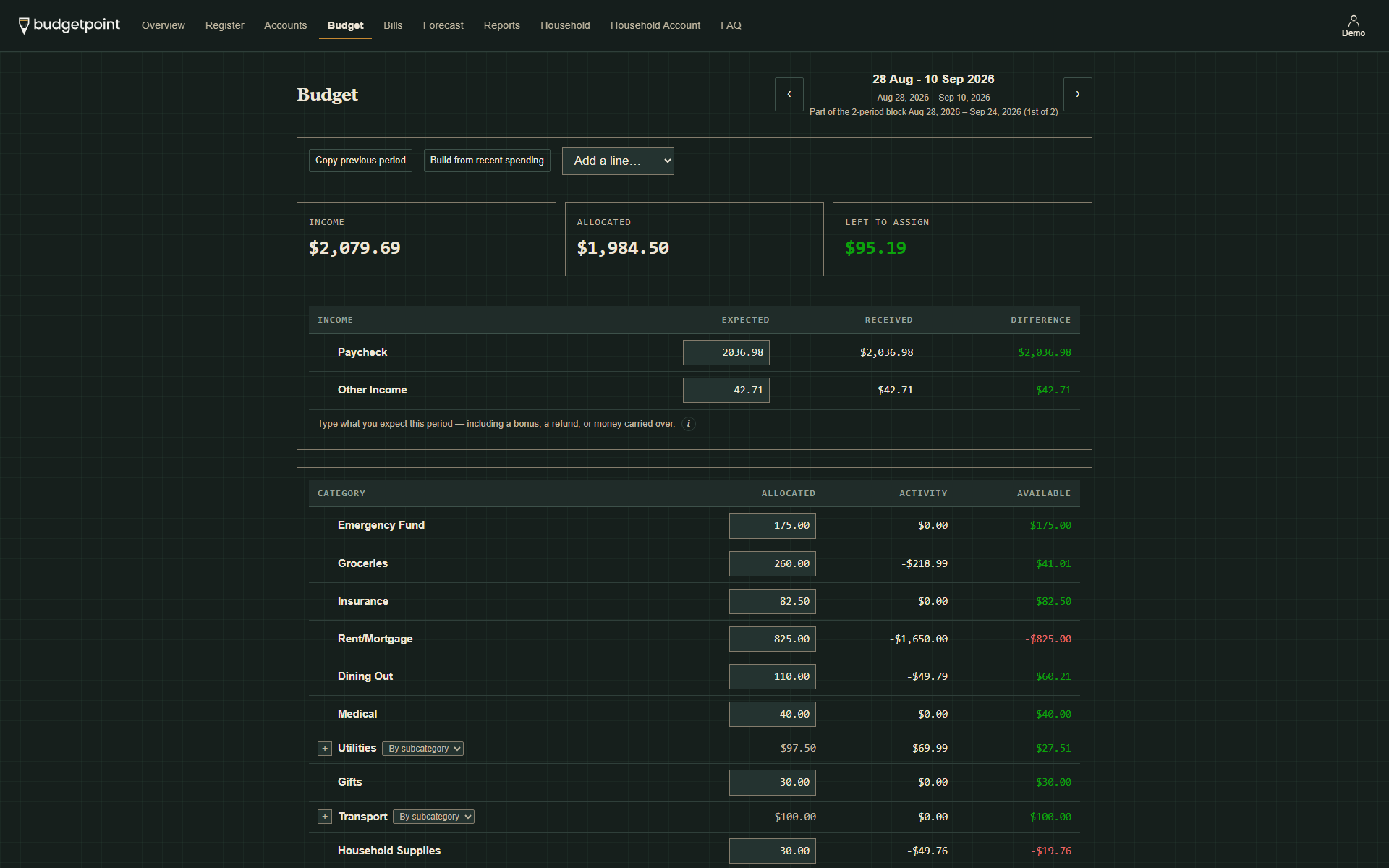Click the Dining Out category name
This screenshot has height=868, width=1389.
point(365,676)
